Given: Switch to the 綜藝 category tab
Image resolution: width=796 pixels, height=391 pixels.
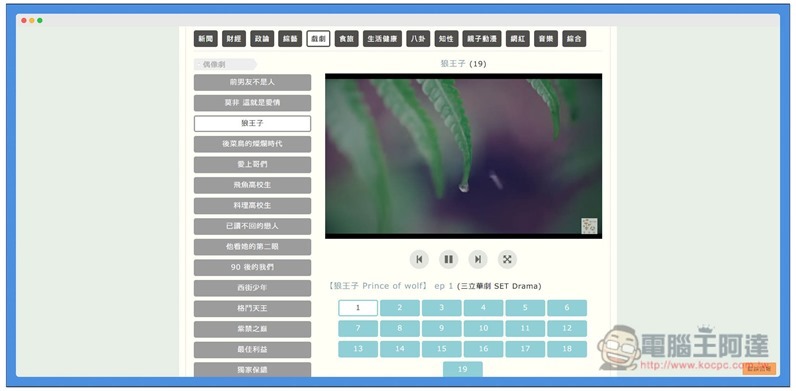Looking at the screenshot, I should pyautogui.click(x=290, y=39).
